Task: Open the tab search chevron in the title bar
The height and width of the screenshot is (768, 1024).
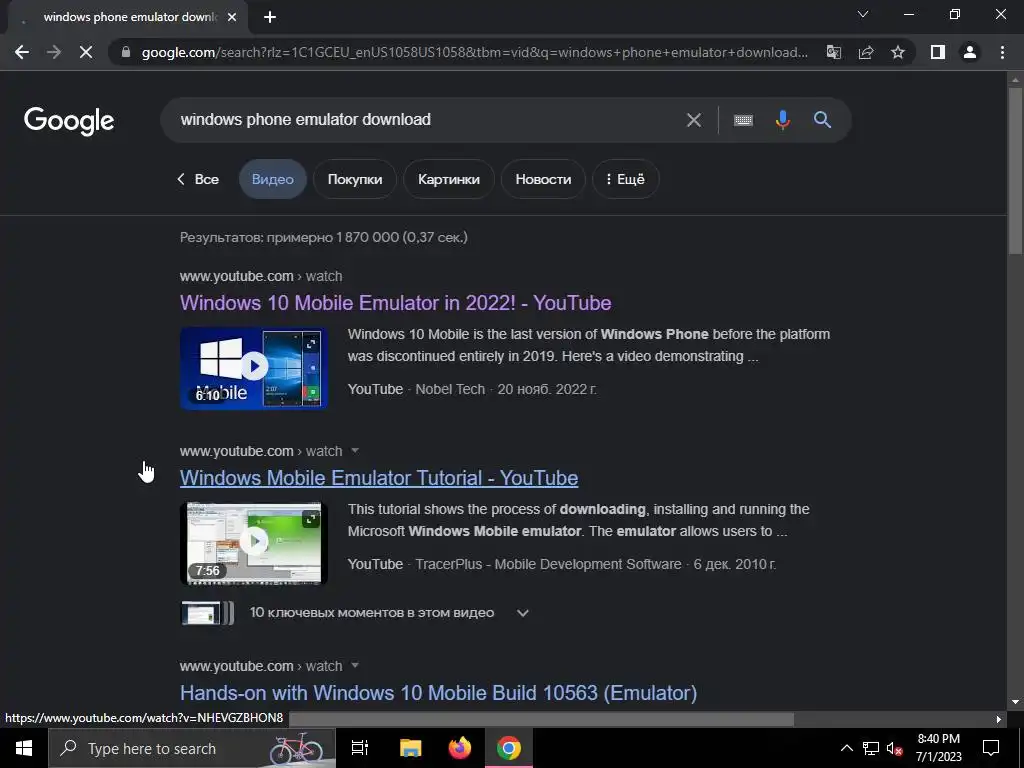Action: [863, 14]
